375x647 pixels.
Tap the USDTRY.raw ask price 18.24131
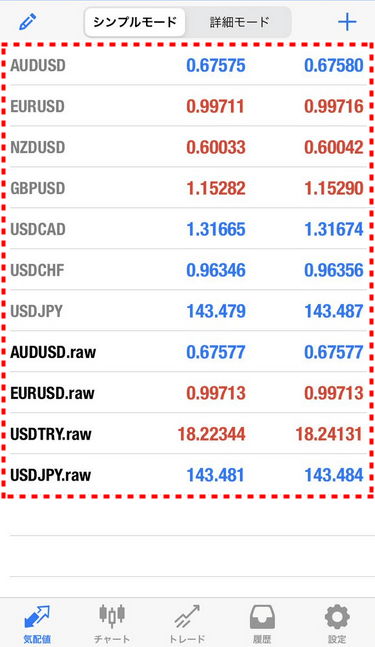pyautogui.click(x=329, y=434)
